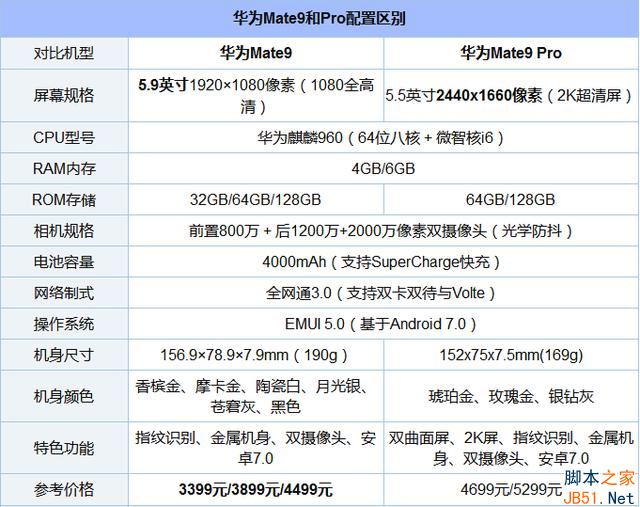Select the ROM存储 row label
The height and width of the screenshot is (507, 640).
coord(64,200)
